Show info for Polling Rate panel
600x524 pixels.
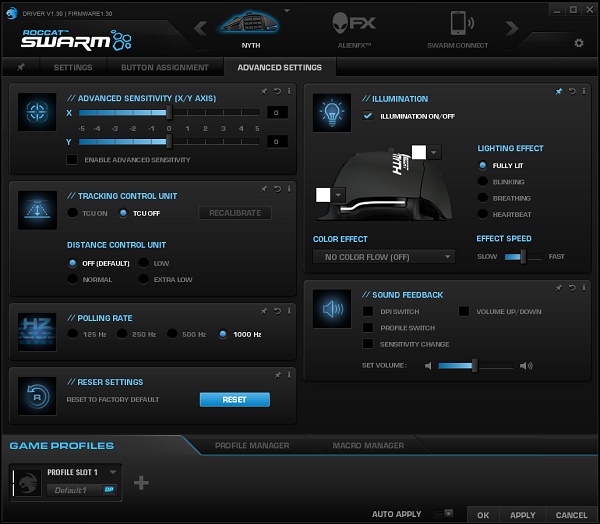coord(289,311)
